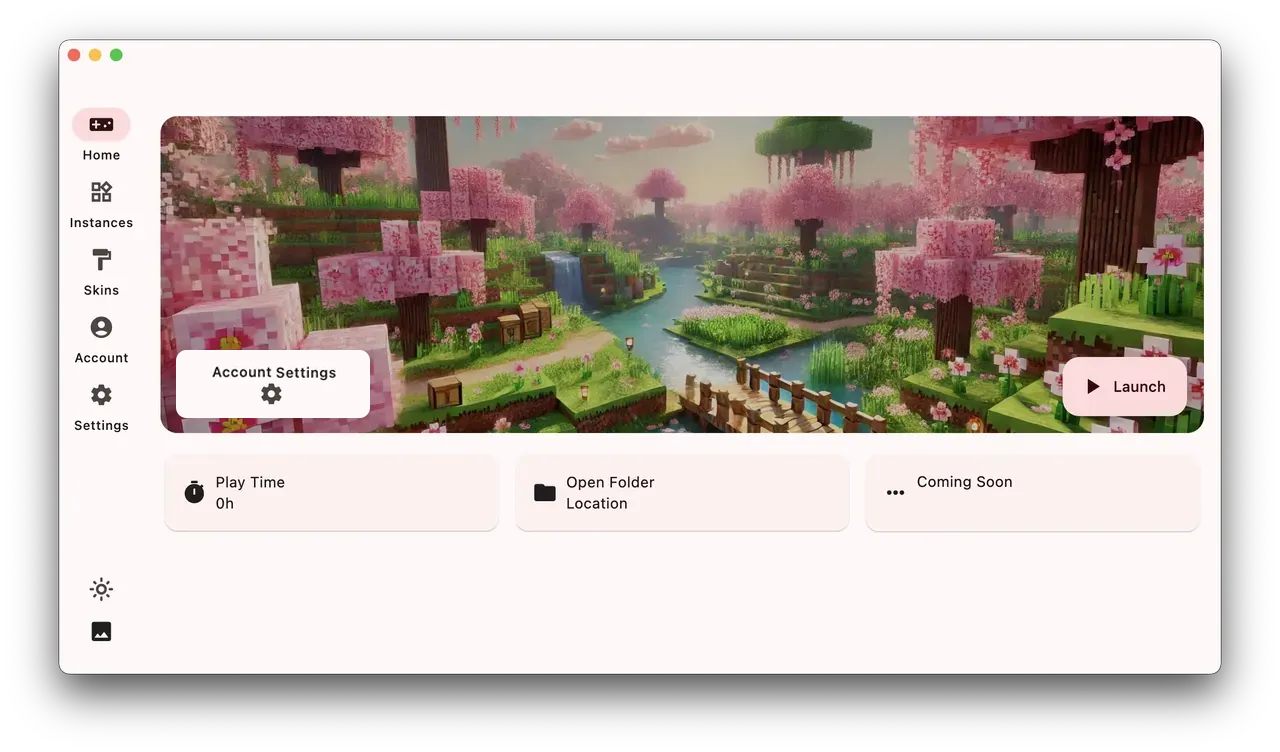
Task: Open Skins using the paint roller icon
Action: click(101, 260)
